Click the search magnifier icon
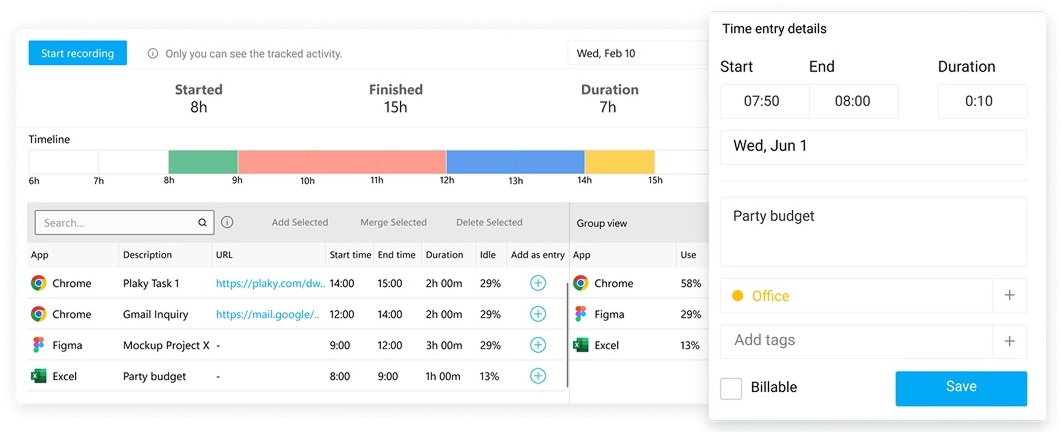The image size is (1061, 432). pos(202,223)
